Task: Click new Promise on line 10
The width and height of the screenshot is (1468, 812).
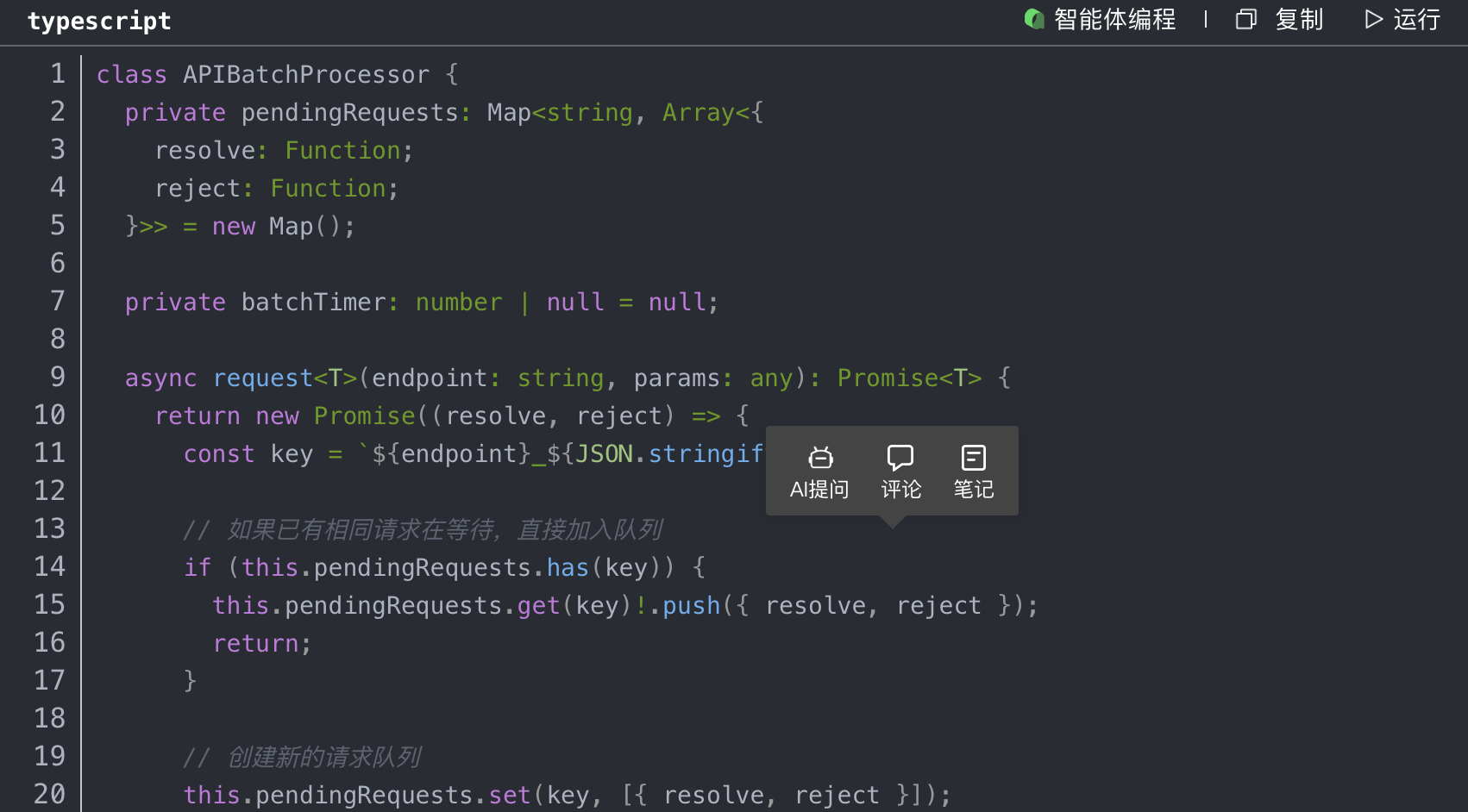Action: coord(336,416)
